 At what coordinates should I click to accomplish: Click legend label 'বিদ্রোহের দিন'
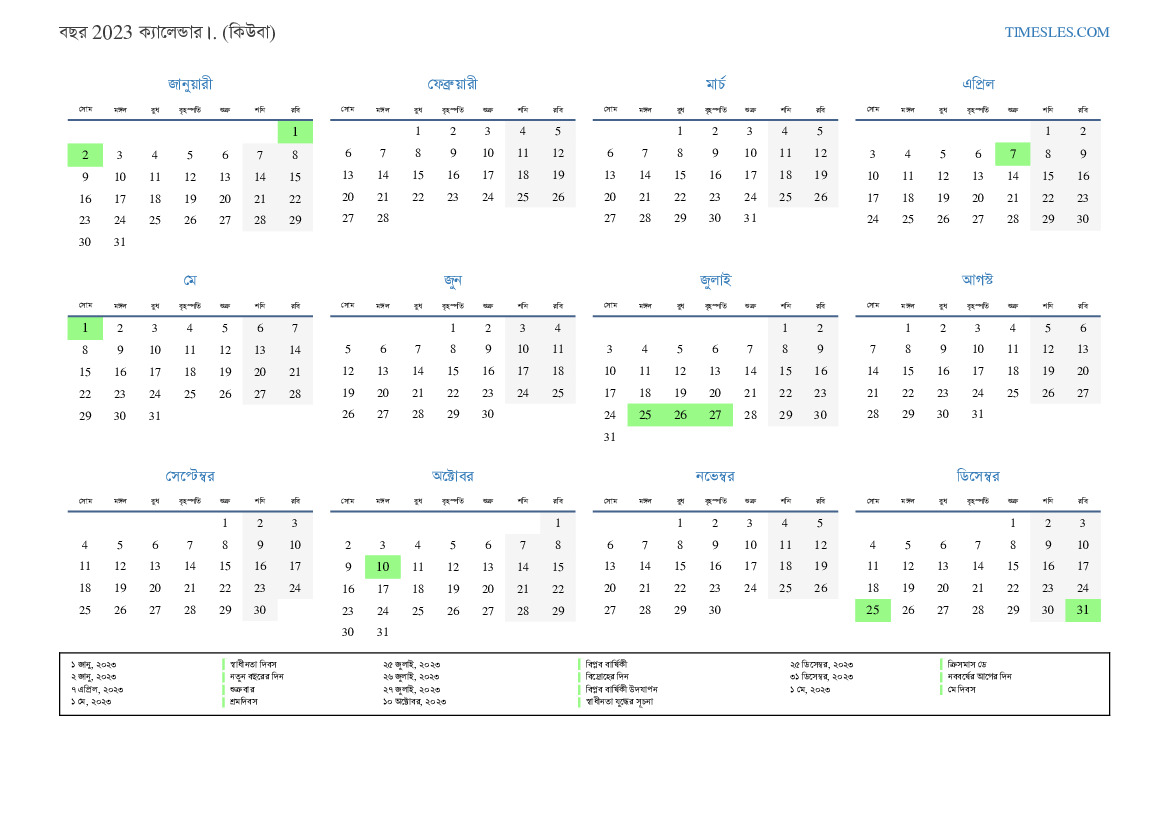point(607,676)
